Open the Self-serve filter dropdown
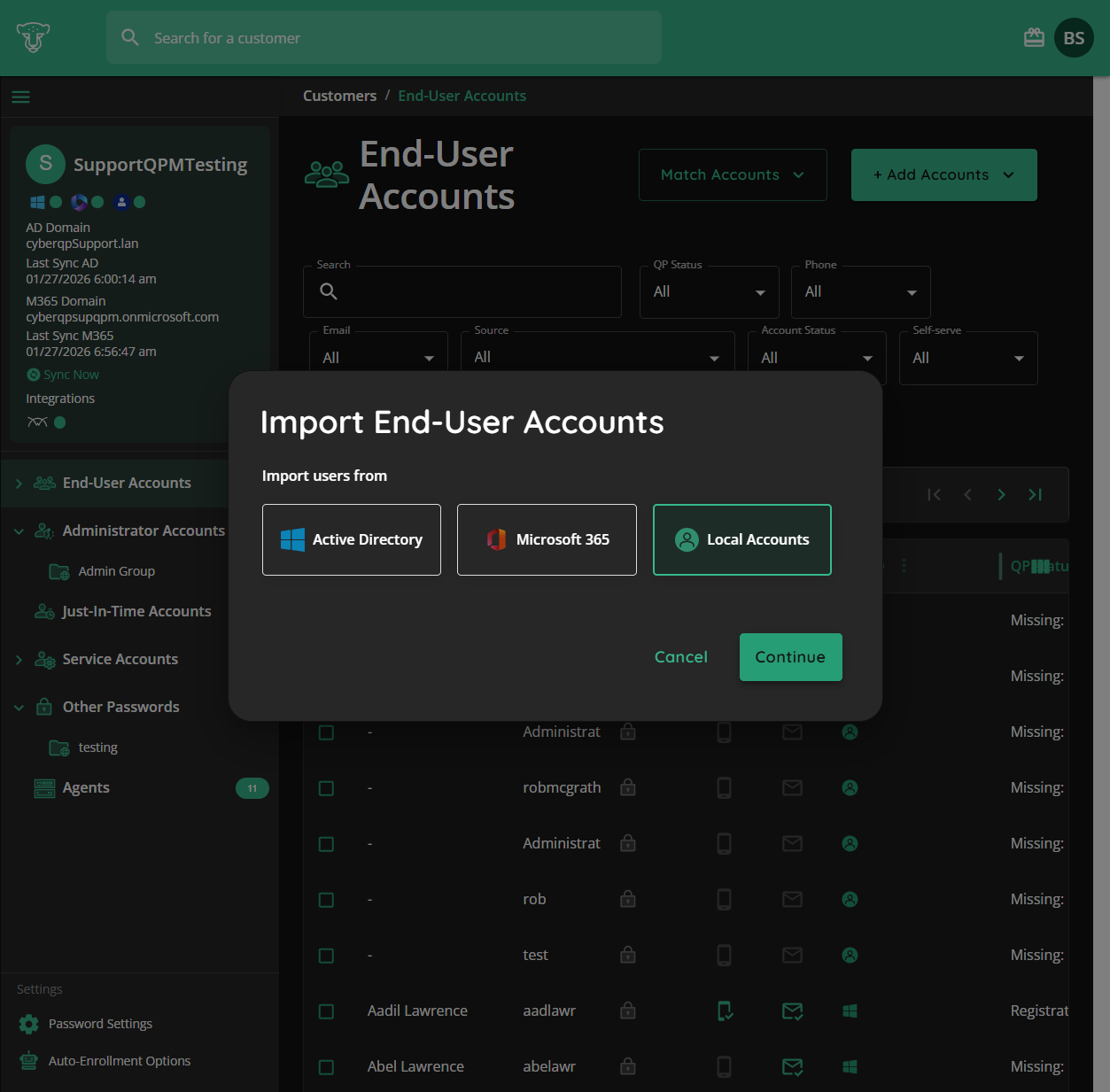This screenshot has height=1092, width=1110. click(x=968, y=358)
